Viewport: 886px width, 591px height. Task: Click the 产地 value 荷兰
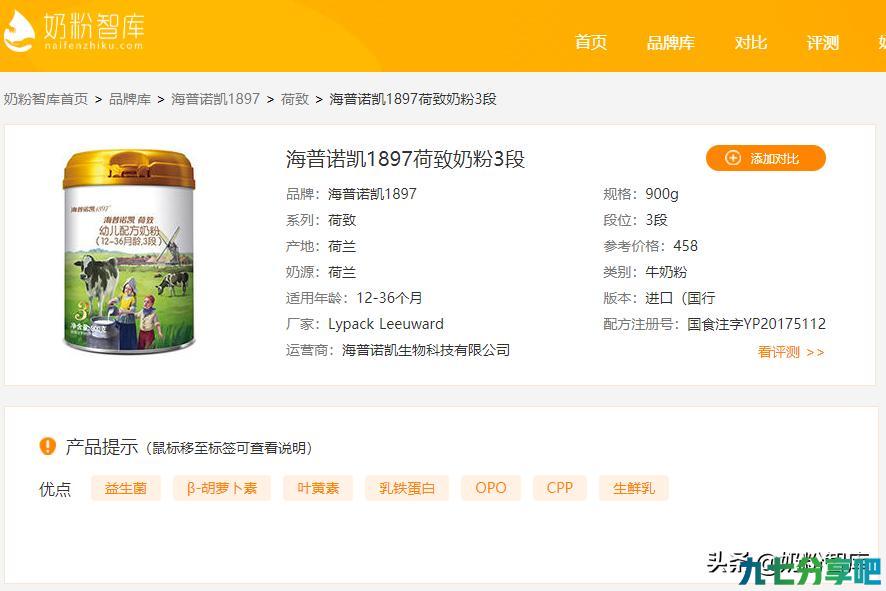[342, 246]
